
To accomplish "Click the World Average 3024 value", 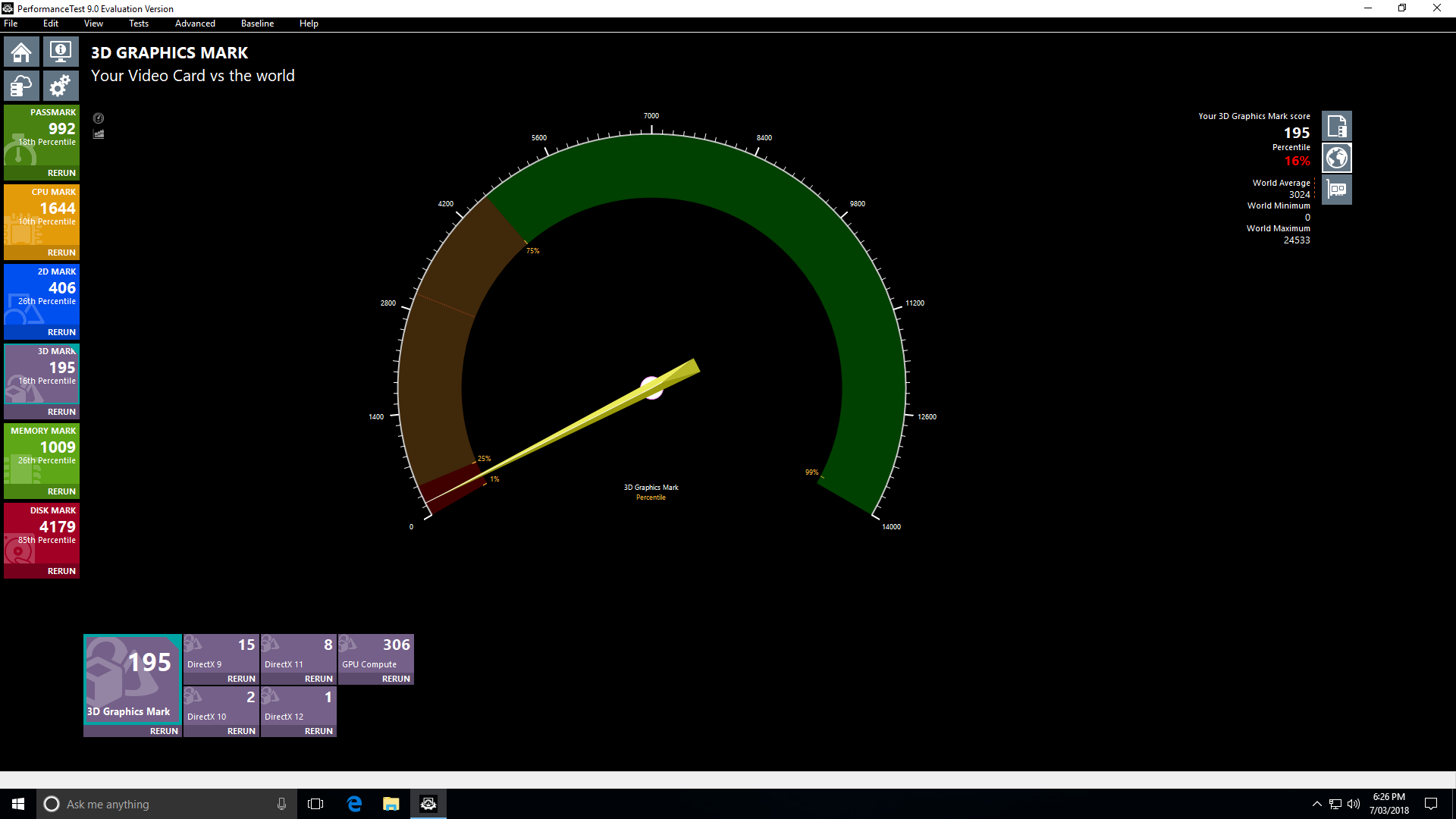I will pyautogui.click(x=1299, y=195).
